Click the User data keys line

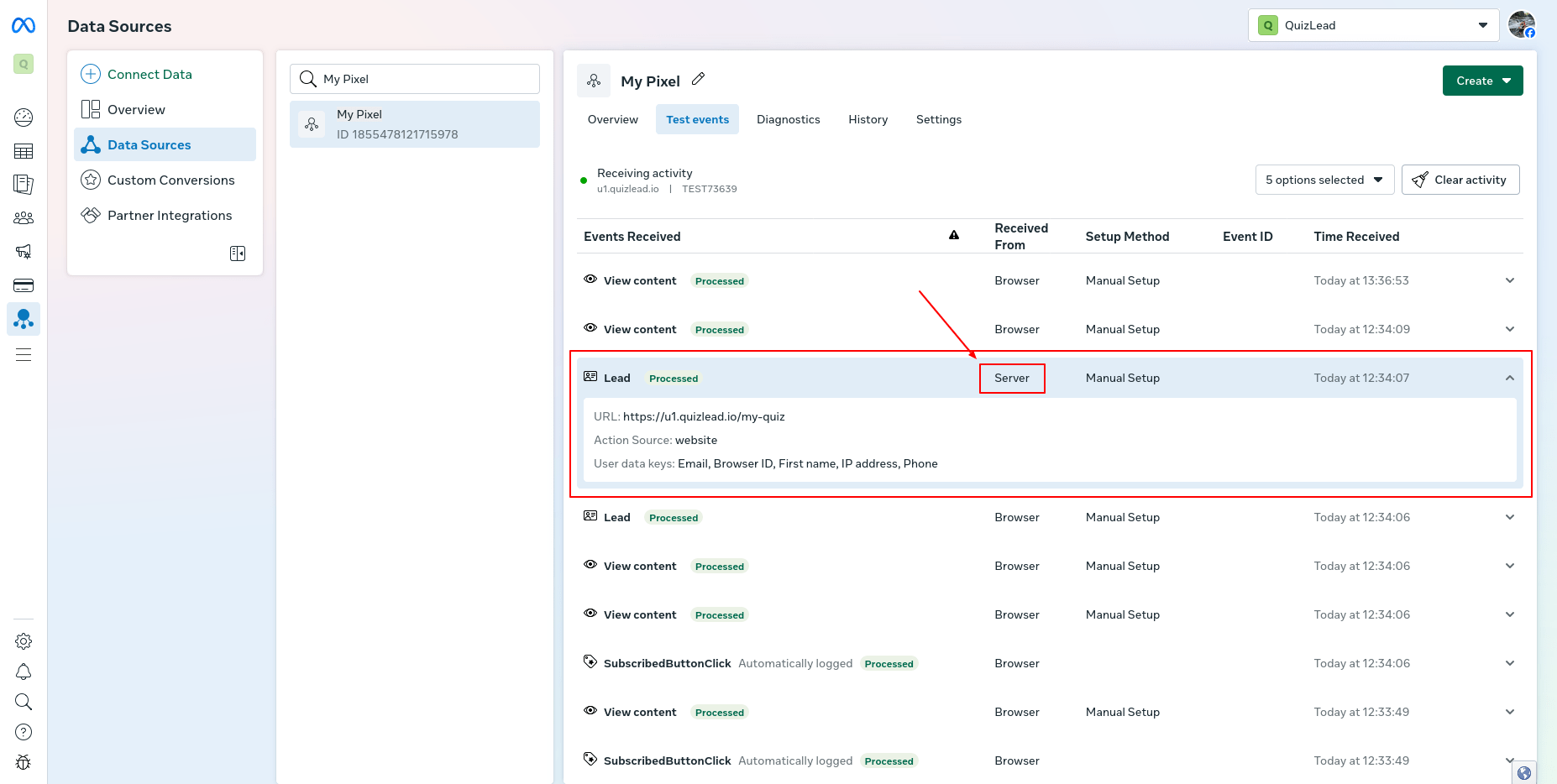pos(766,463)
